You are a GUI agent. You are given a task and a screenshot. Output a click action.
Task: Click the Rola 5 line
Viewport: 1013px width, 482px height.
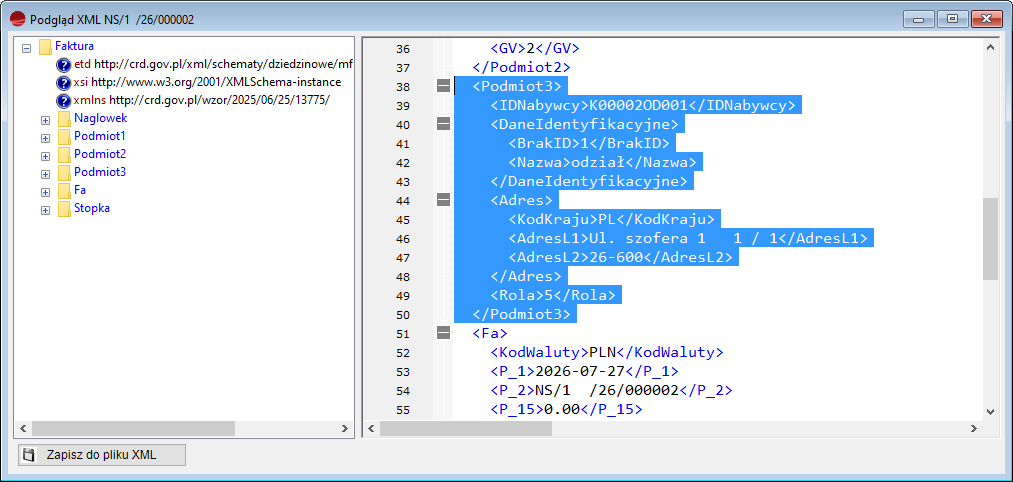pos(552,295)
